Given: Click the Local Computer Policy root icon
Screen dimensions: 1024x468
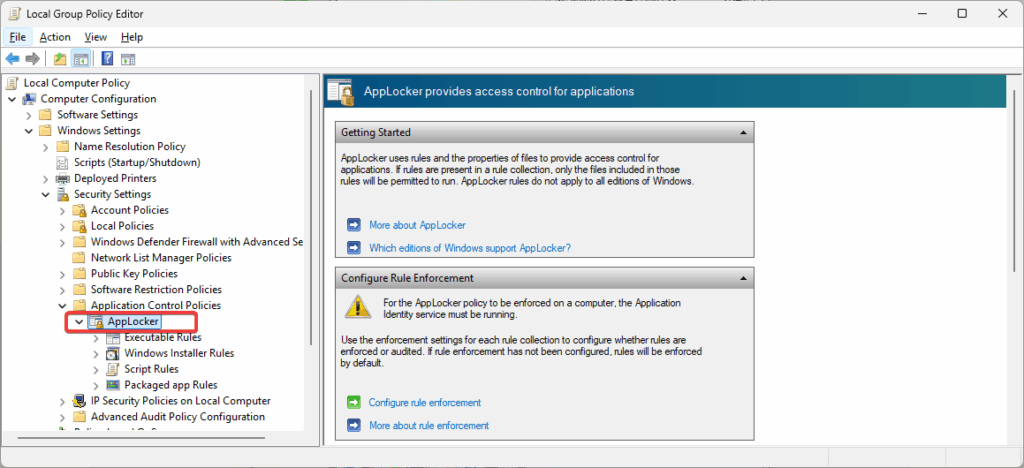Looking at the screenshot, I should click(x=12, y=83).
